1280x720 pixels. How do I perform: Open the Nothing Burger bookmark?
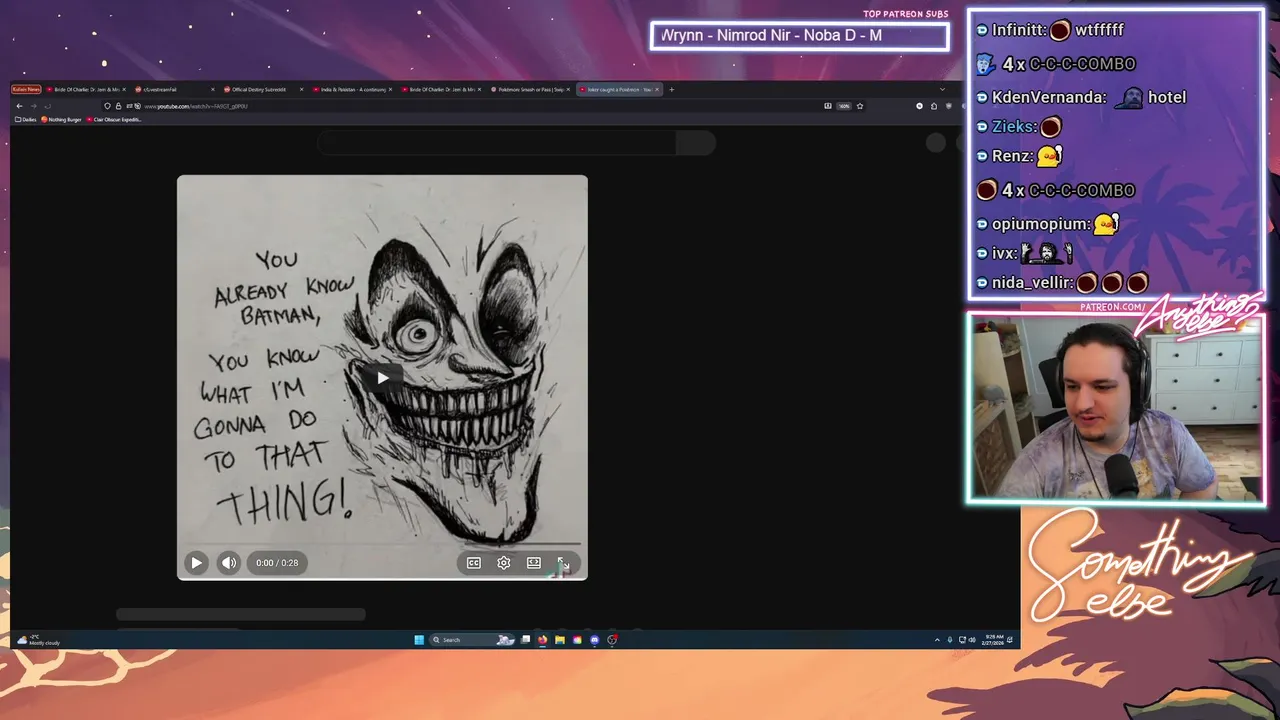click(x=61, y=119)
